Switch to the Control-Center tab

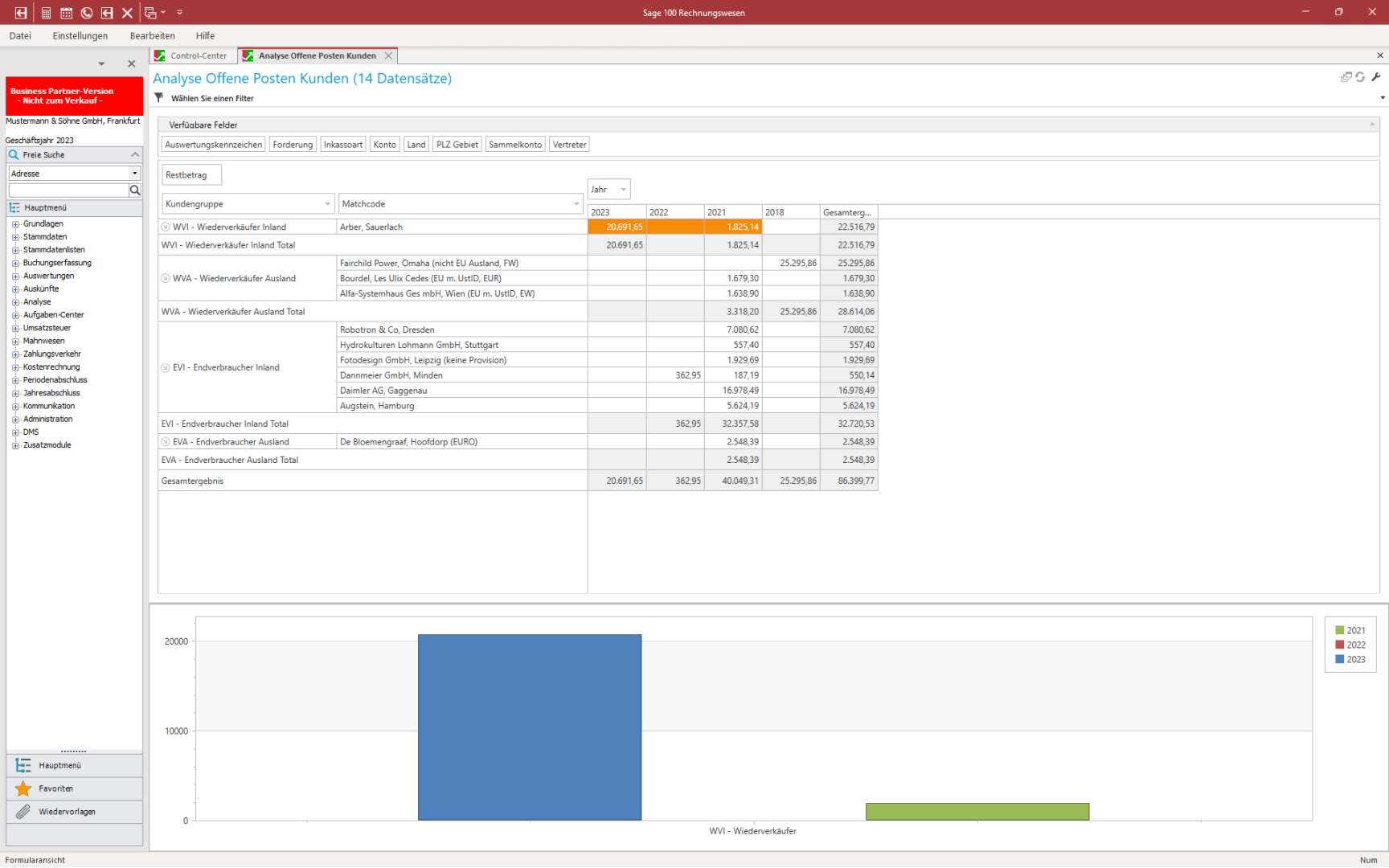point(198,56)
